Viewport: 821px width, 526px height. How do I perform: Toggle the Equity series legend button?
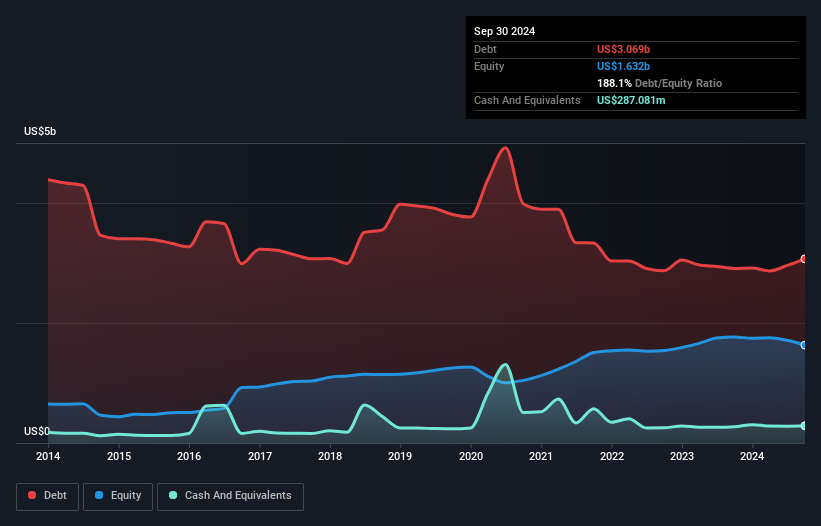pos(118,496)
